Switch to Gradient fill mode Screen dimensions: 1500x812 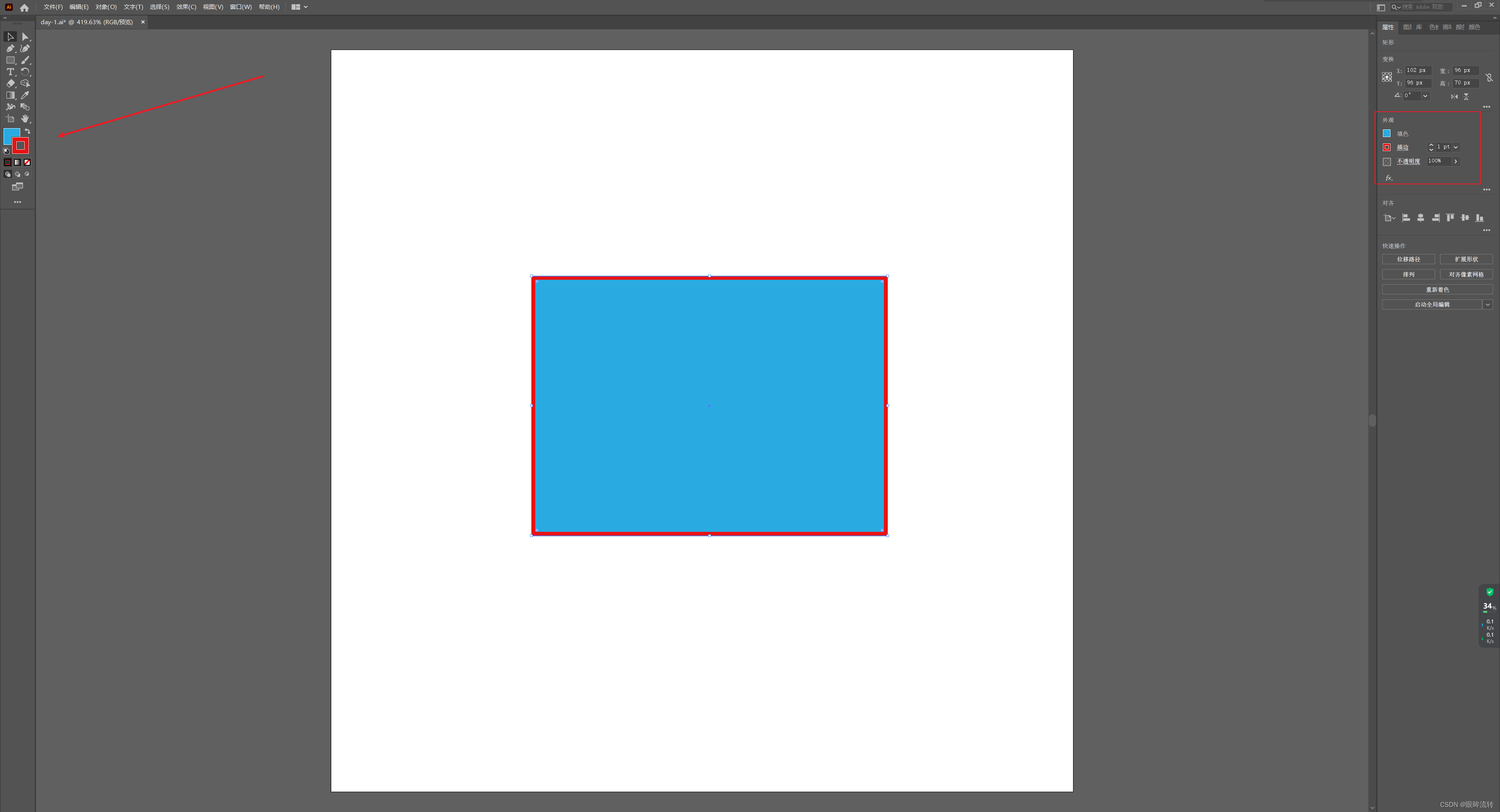click(x=18, y=162)
